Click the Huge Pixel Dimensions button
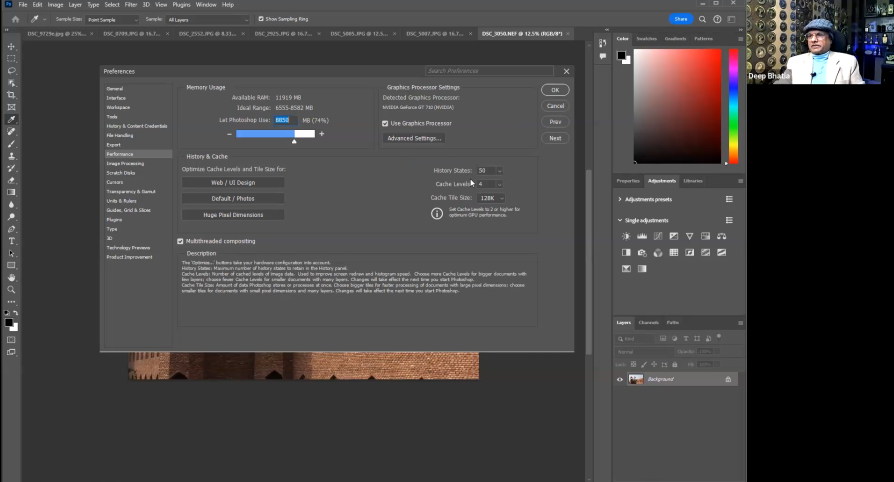This screenshot has height=482, width=894. pos(233,215)
